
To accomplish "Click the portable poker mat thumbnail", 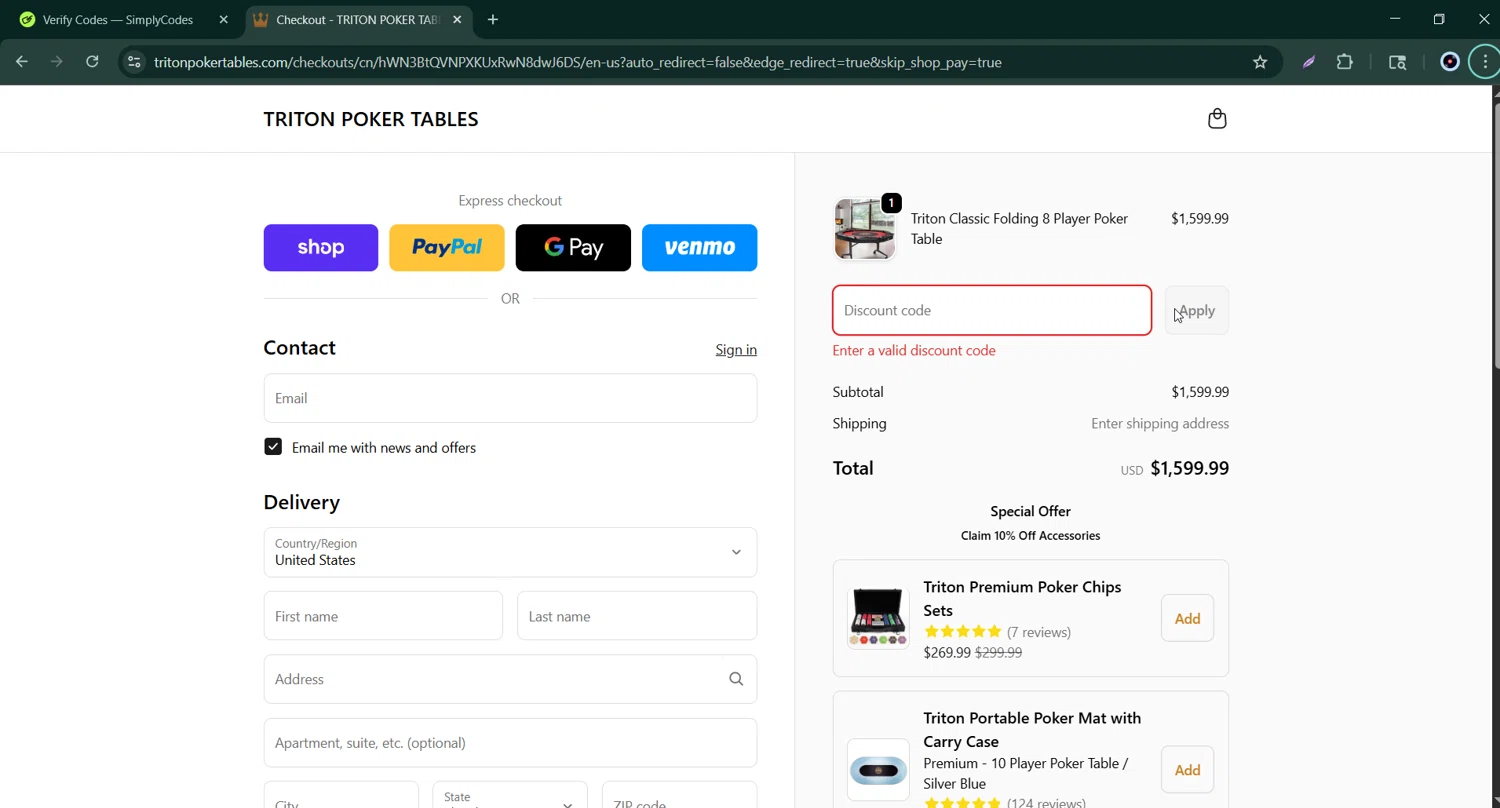I will point(878,770).
